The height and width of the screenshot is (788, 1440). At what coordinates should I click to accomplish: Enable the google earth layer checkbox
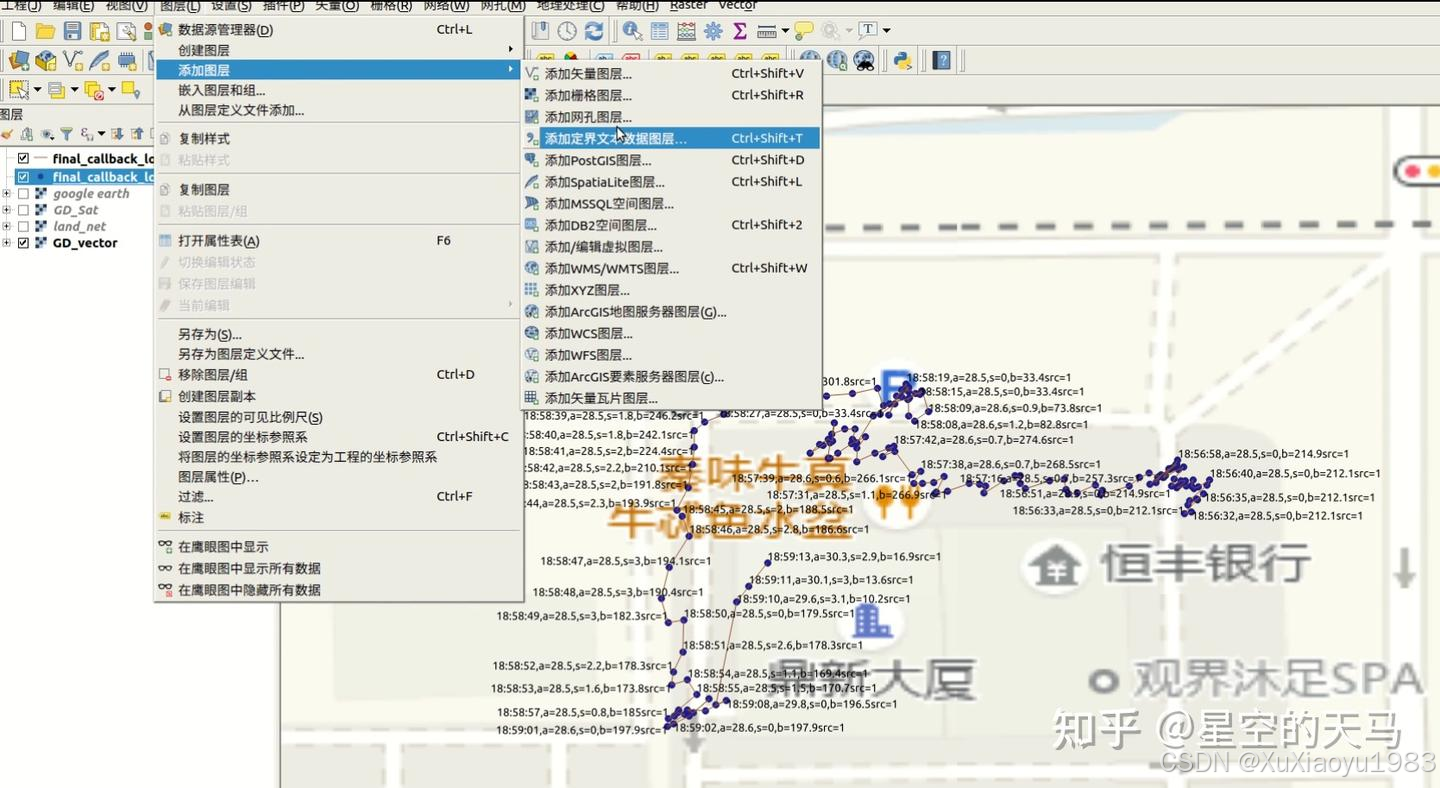coord(23,194)
